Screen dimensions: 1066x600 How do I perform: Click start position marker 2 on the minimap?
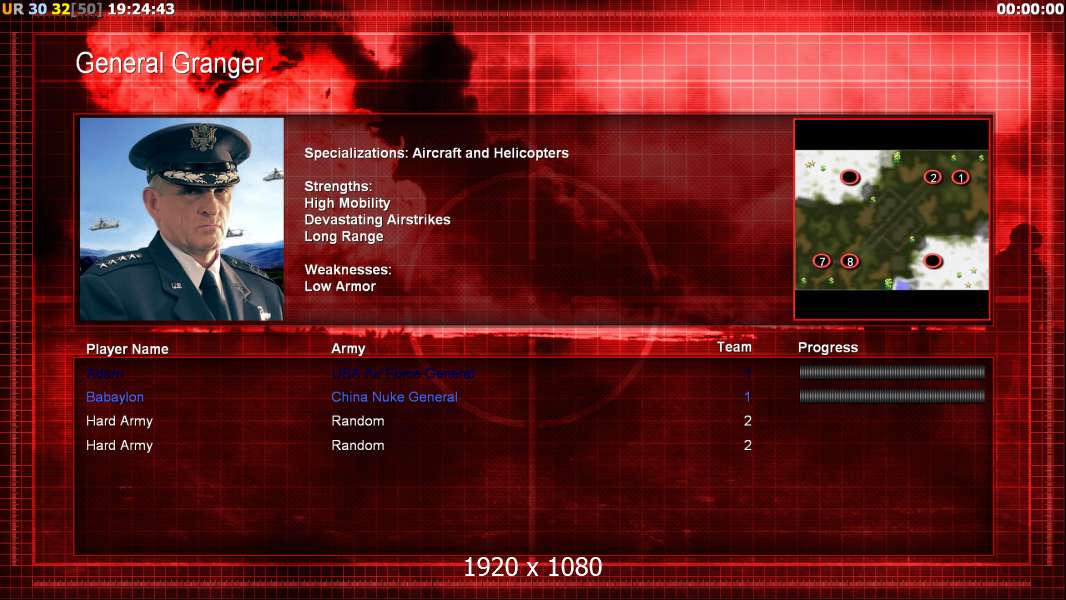click(933, 177)
